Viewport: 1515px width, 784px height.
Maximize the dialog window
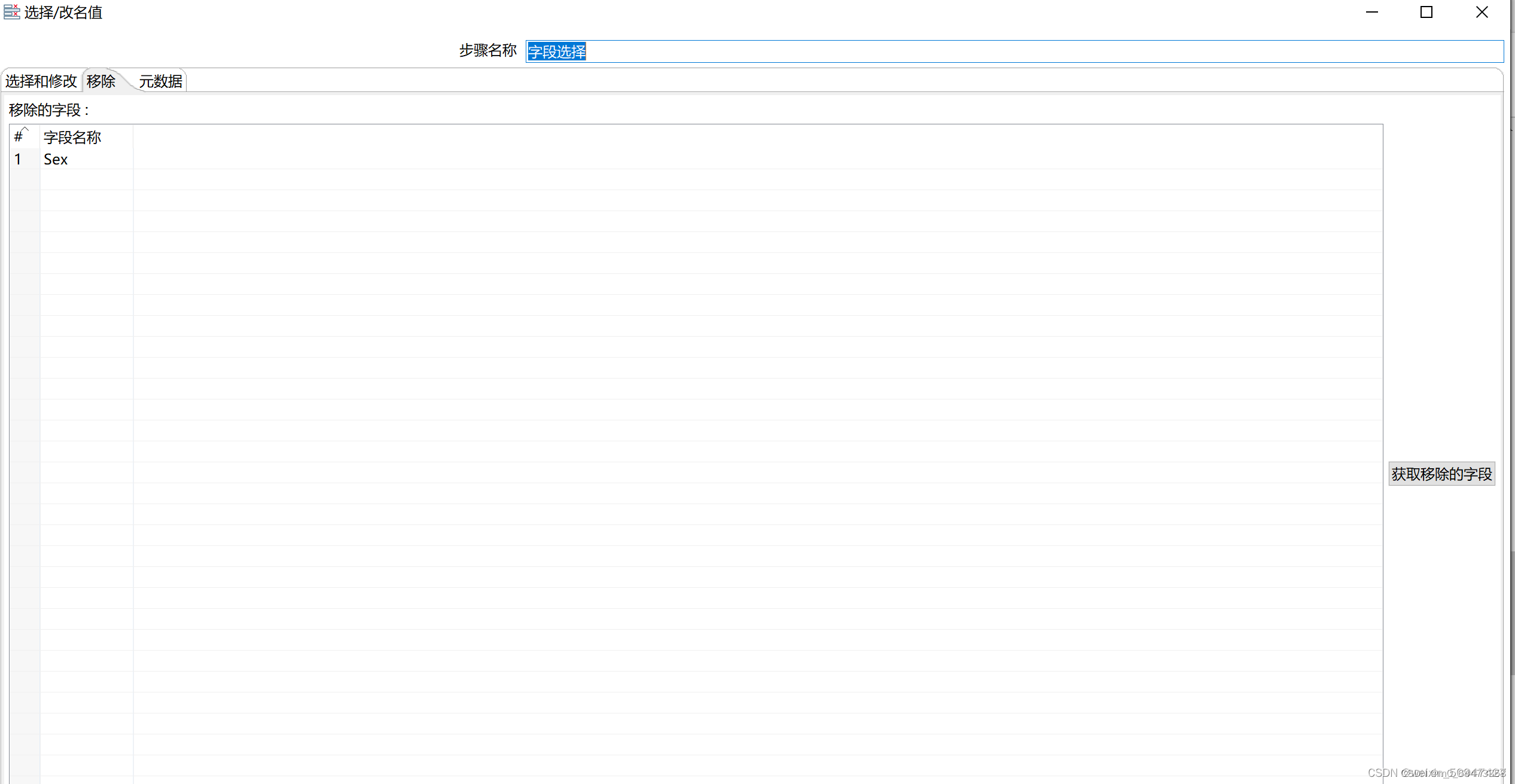[x=1426, y=12]
